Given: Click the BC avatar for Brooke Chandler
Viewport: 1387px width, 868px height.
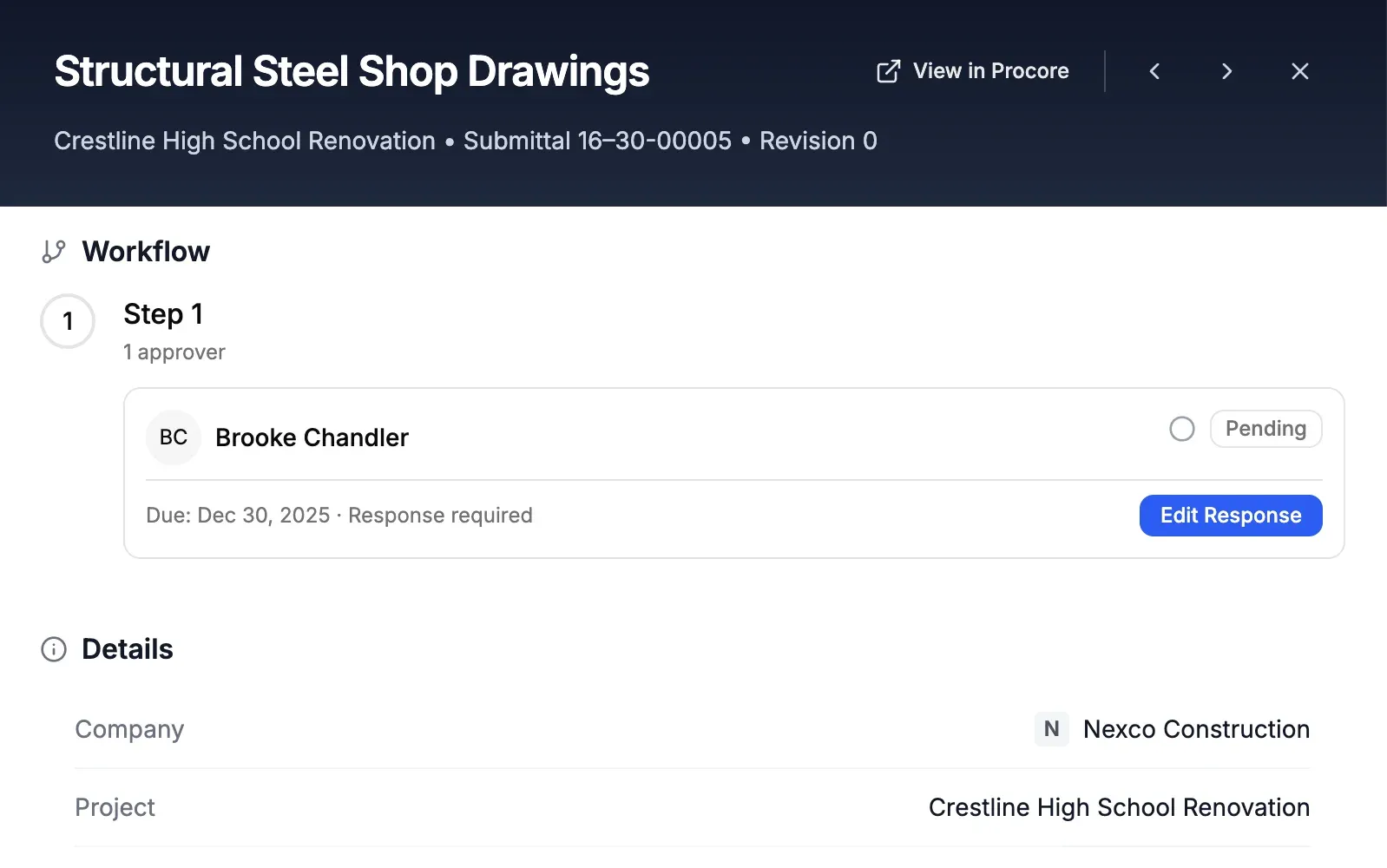Looking at the screenshot, I should tap(174, 437).
